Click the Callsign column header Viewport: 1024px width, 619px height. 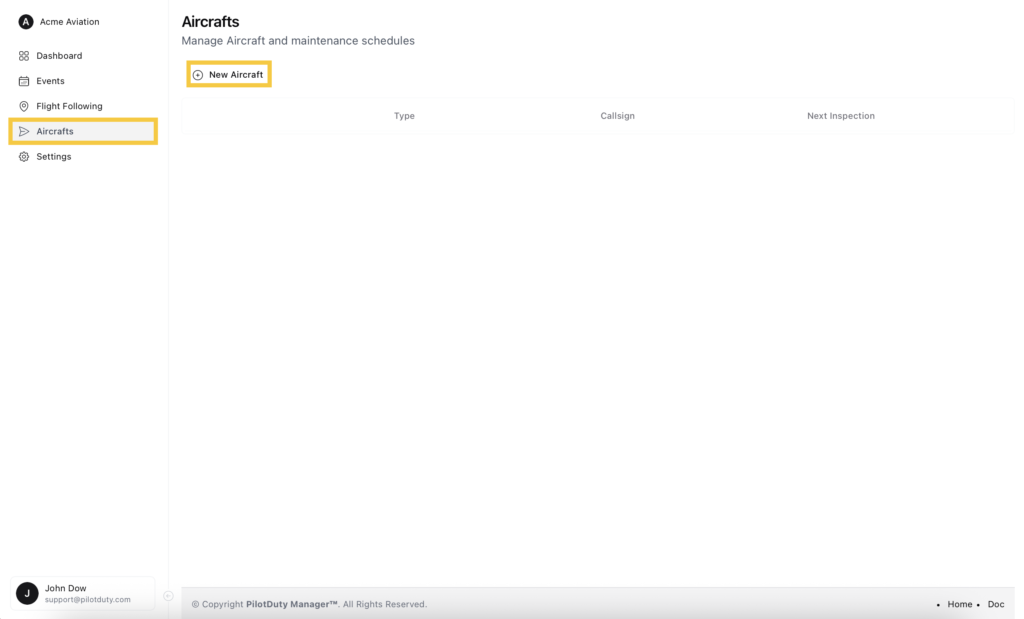(617, 116)
